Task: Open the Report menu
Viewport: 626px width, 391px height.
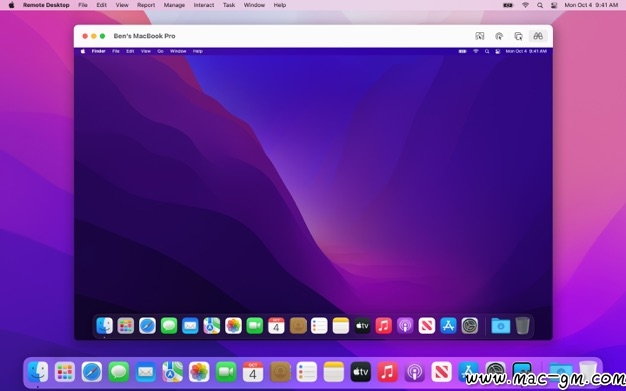Action: pos(146,5)
